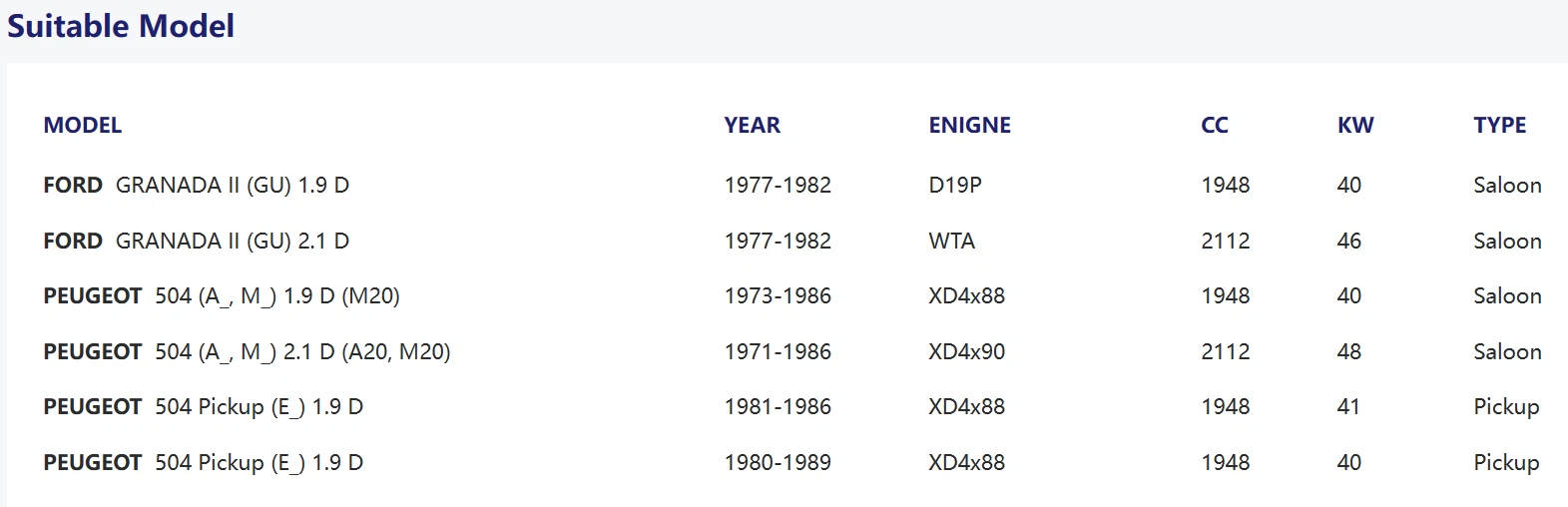1568x507 pixels.
Task: Click the CC column header
Action: tap(1215, 126)
